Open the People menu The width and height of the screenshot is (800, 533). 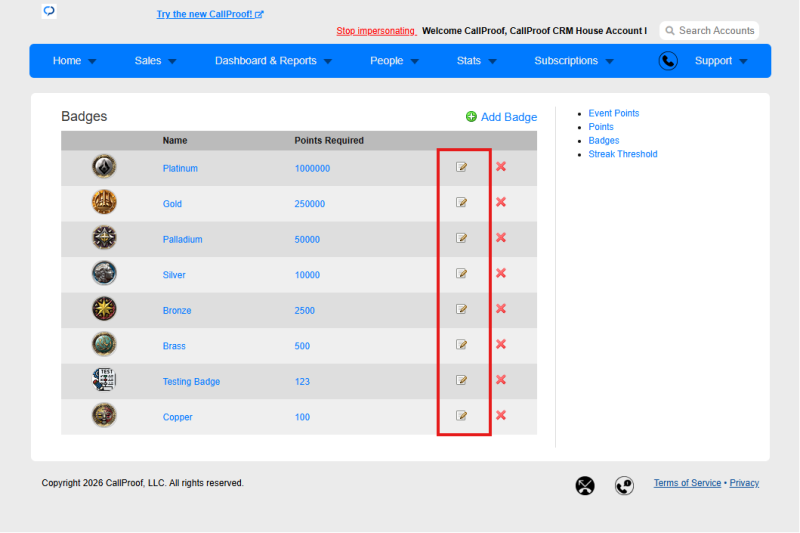[x=394, y=61]
